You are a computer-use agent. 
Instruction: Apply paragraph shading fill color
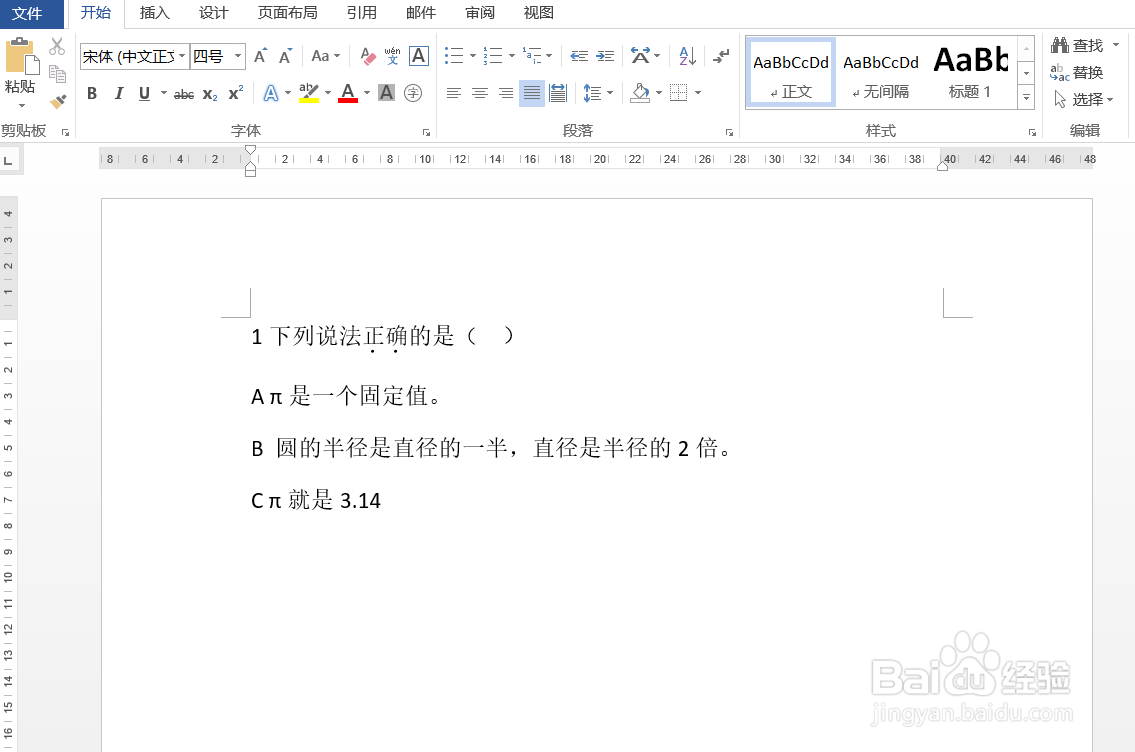[640, 93]
